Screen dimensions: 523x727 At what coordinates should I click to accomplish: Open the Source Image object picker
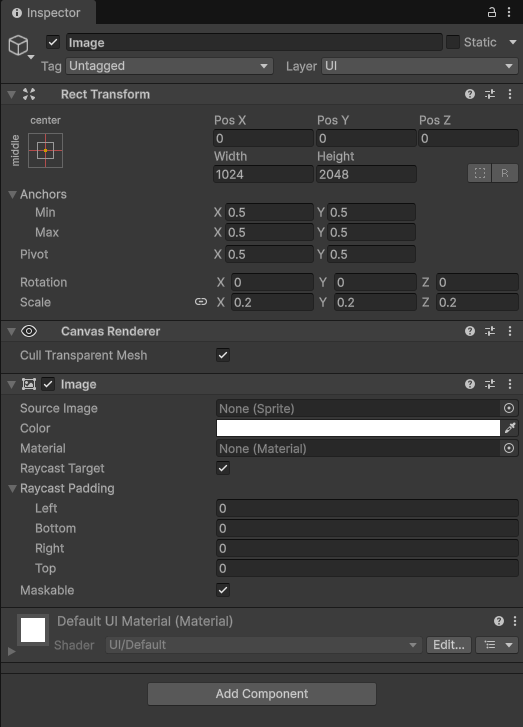click(509, 408)
